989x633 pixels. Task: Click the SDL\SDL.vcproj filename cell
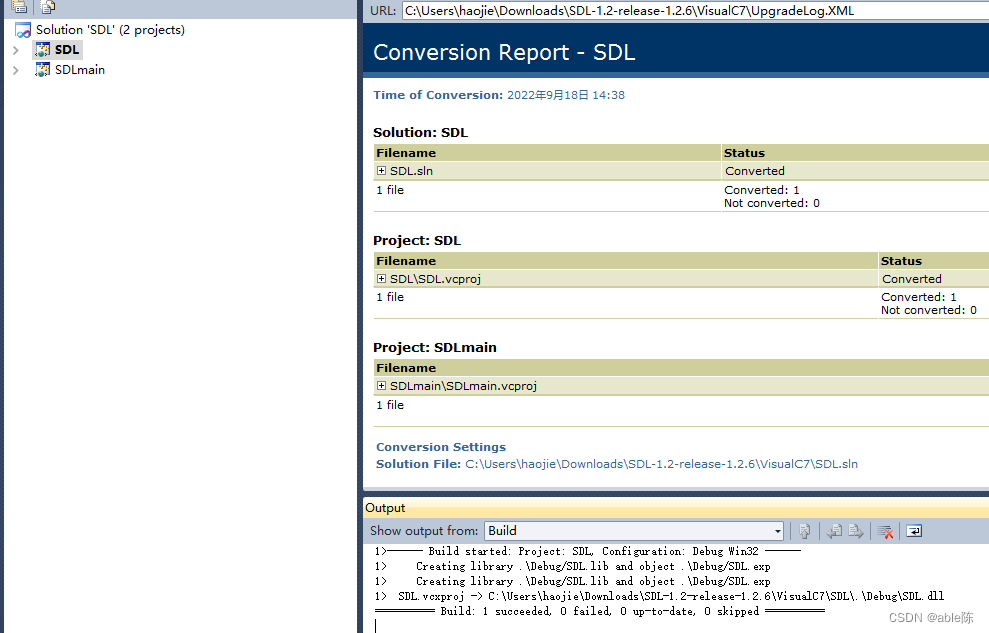point(625,279)
